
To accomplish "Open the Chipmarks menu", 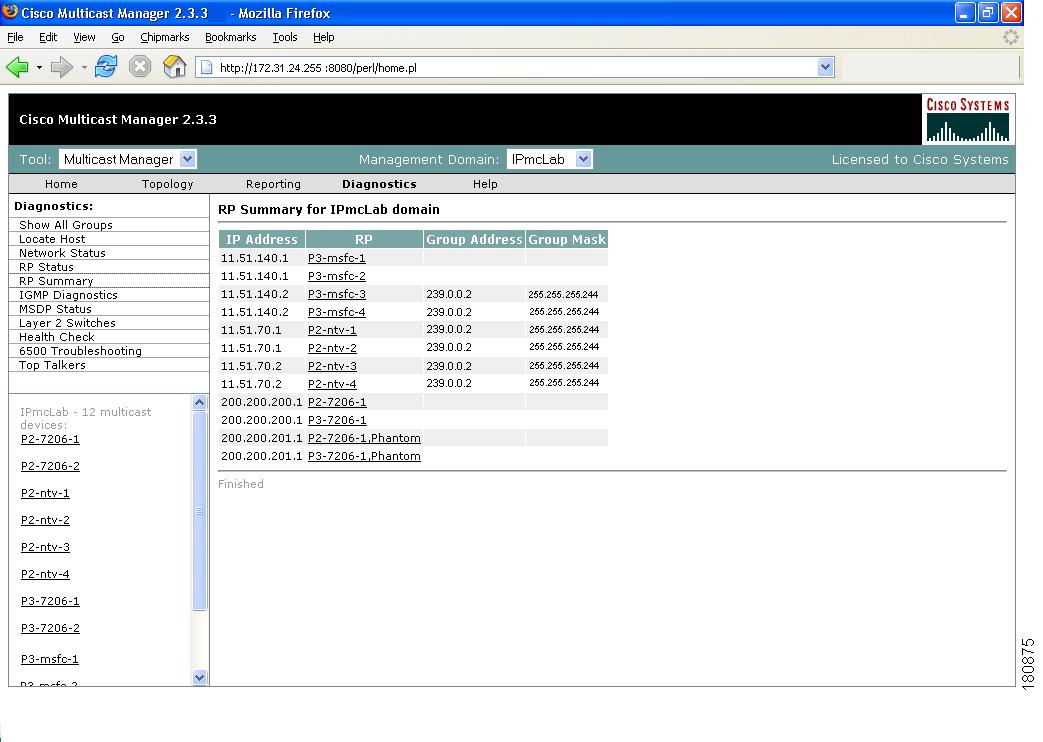I will pyautogui.click(x=165, y=37).
